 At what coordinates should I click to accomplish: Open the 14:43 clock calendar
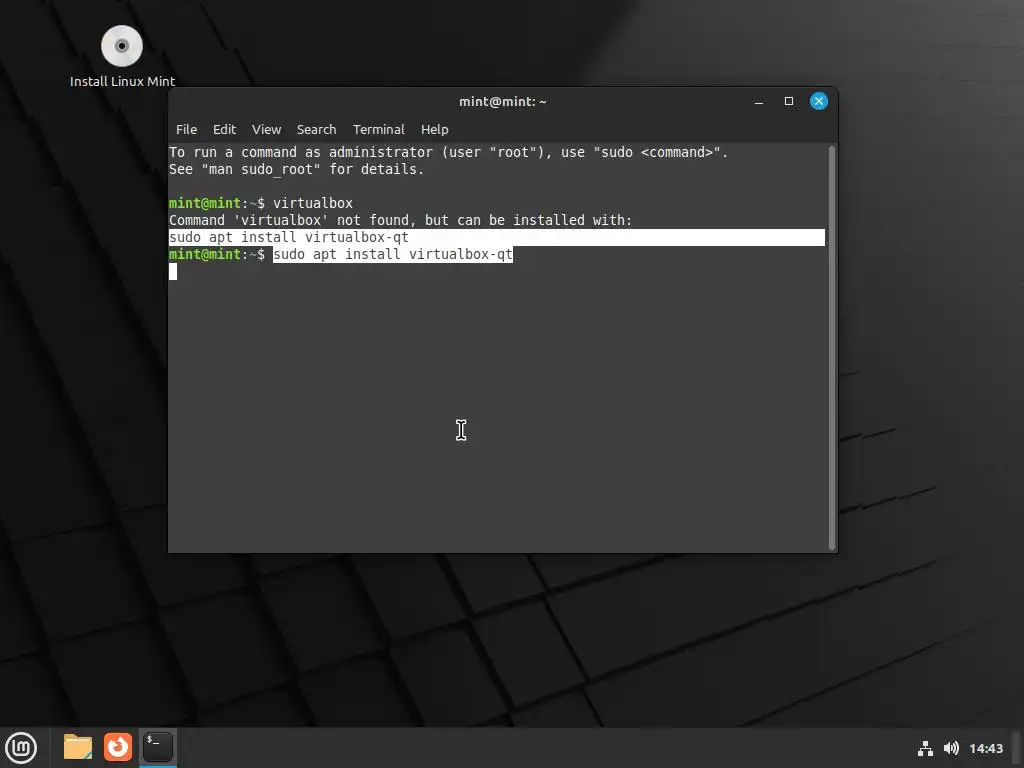985,748
